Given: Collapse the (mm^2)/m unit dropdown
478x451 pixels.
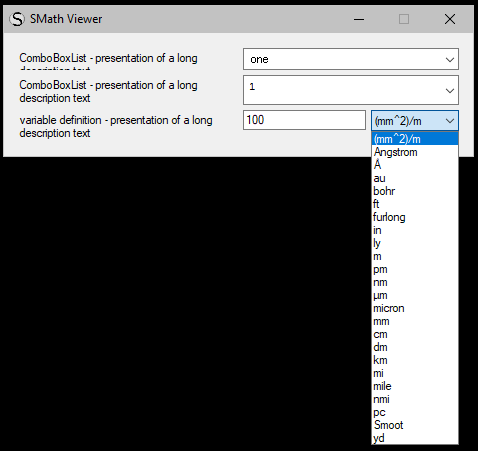Looking at the screenshot, I should click(415, 120).
